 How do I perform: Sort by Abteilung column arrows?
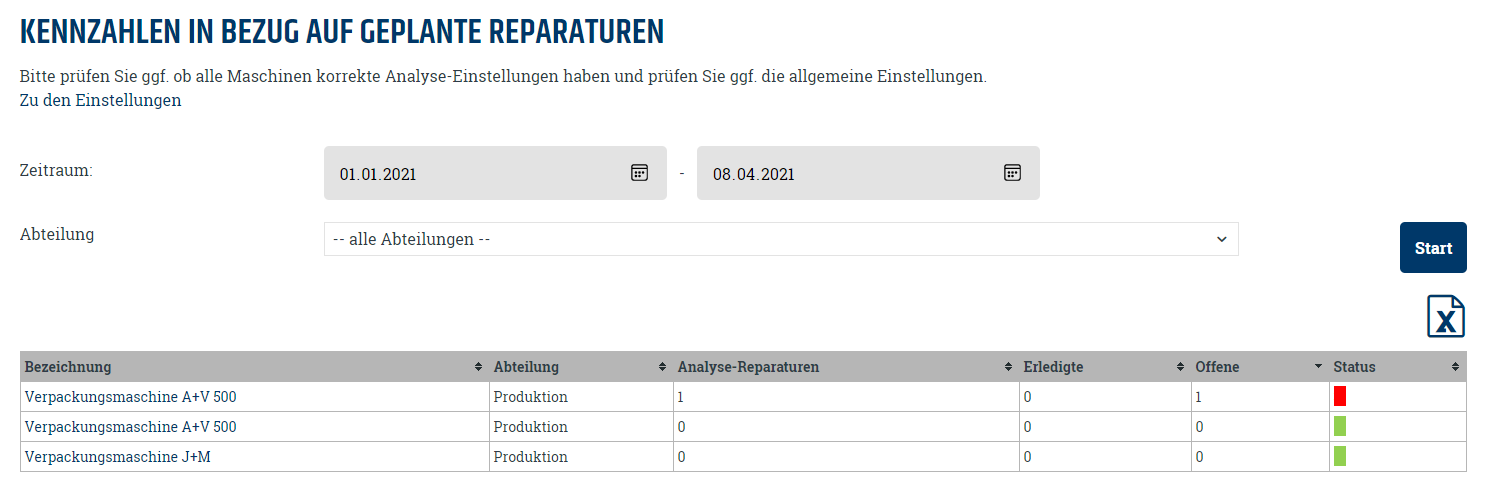click(662, 368)
